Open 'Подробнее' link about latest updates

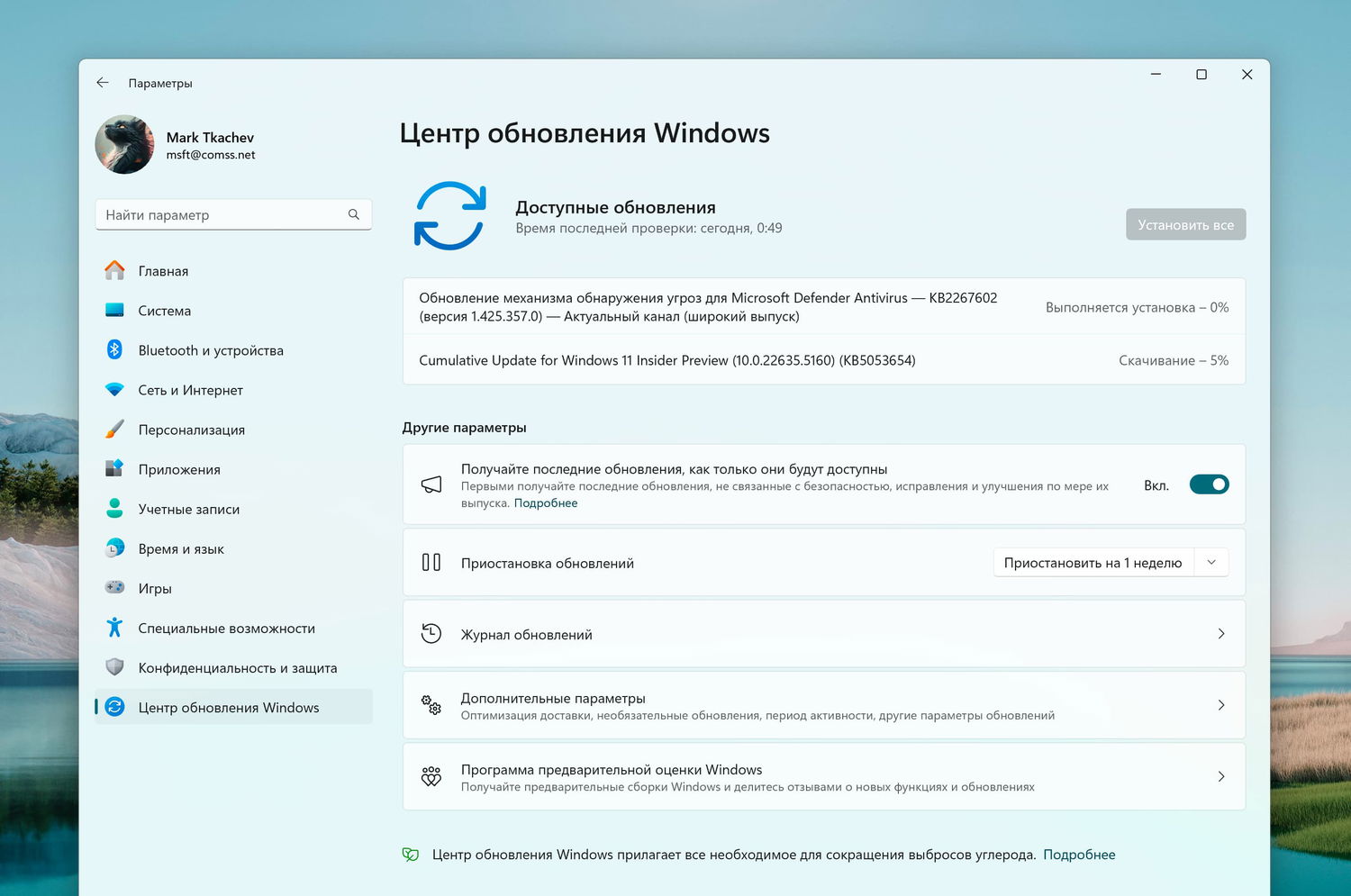click(546, 503)
